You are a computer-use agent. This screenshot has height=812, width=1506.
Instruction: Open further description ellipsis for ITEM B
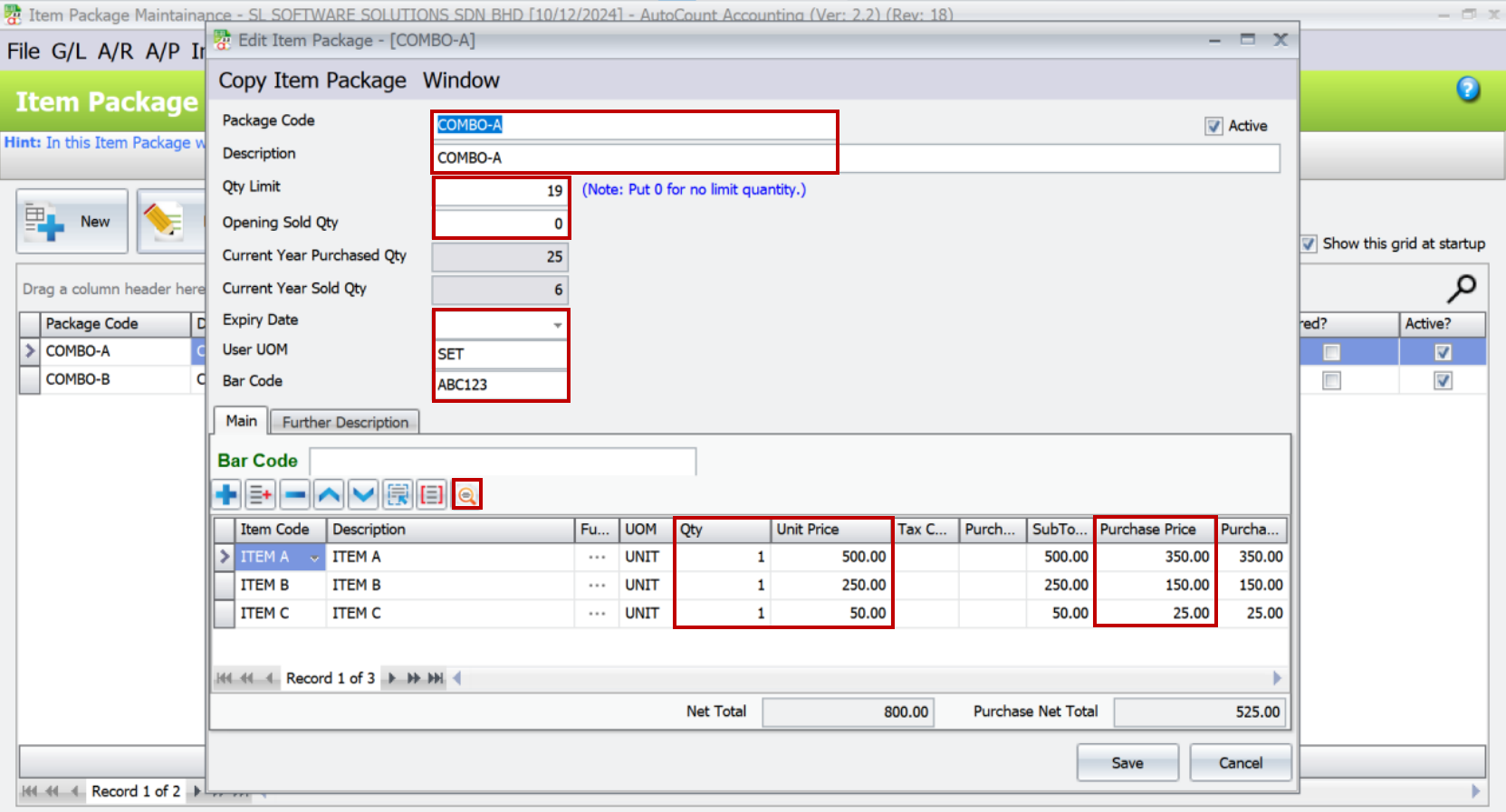click(x=597, y=585)
